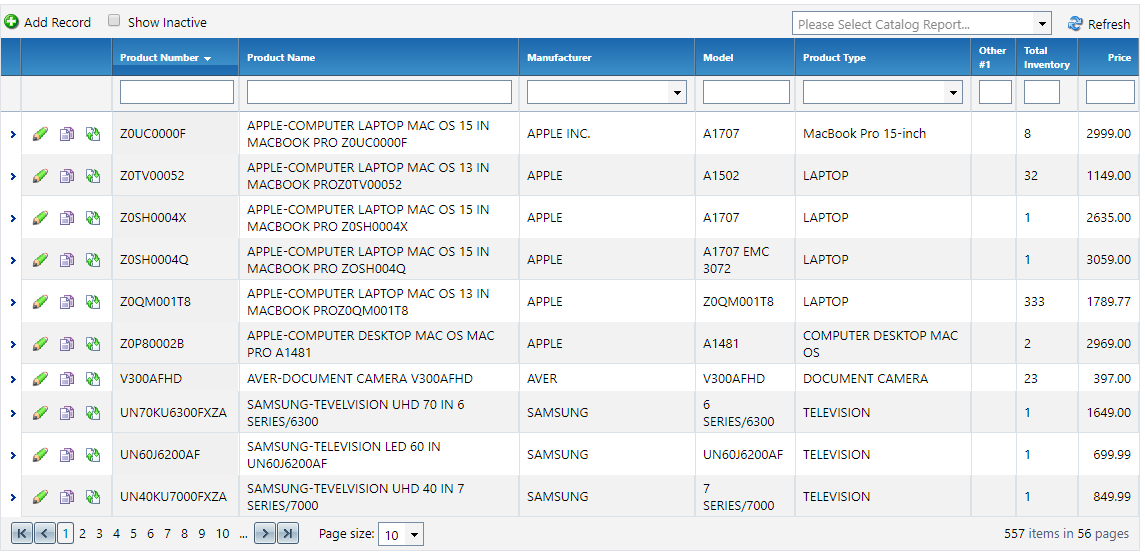Edit pencil icon for UN70KU6300FXZA row
Image resolution: width=1145 pixels, height=553 pixels.
40,413
